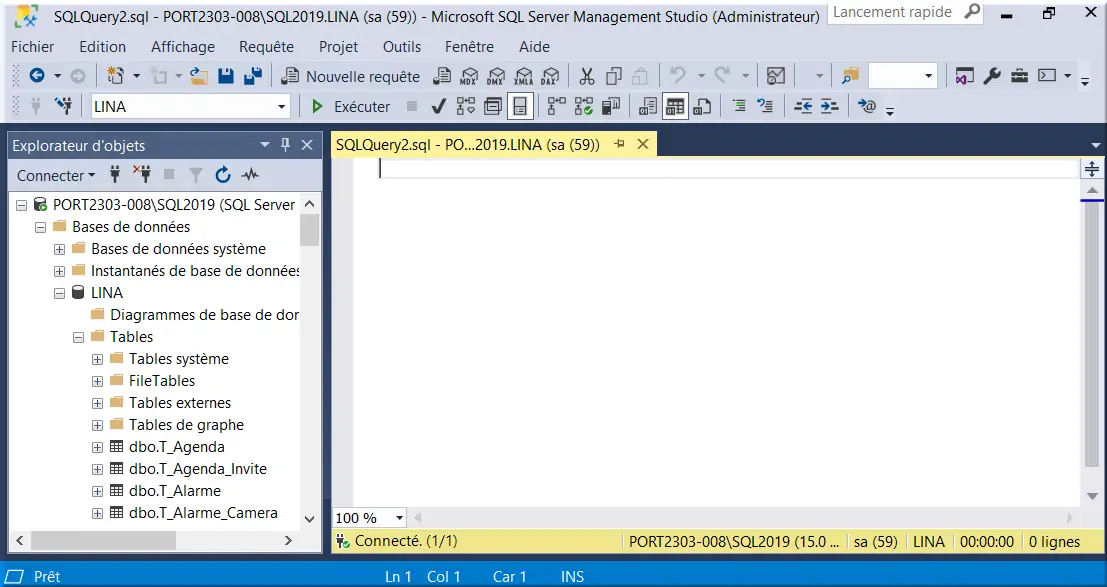The width and height of the screenshot is (1107, 587).
Task: Click the Exécuter button
Action: (x=350, y=106)
